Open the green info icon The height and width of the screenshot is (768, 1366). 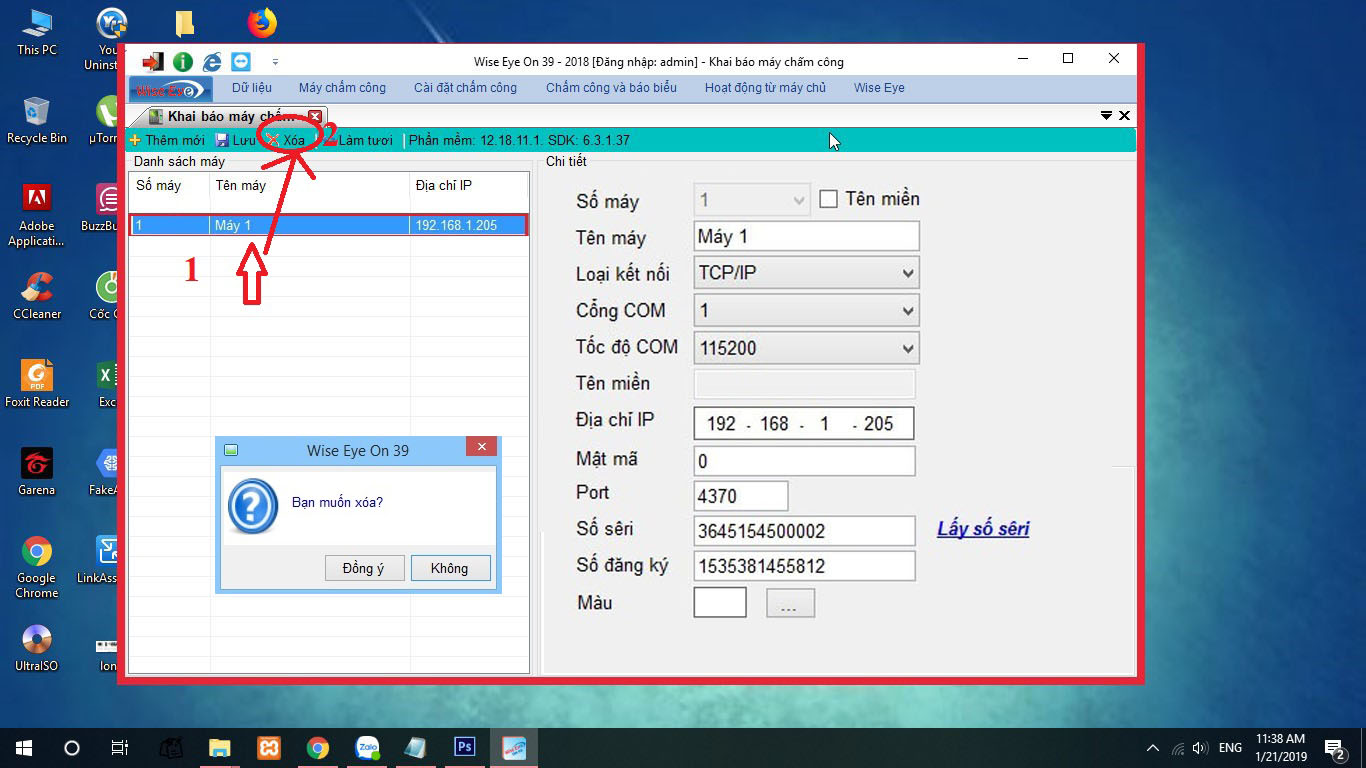tap(183, 62)
